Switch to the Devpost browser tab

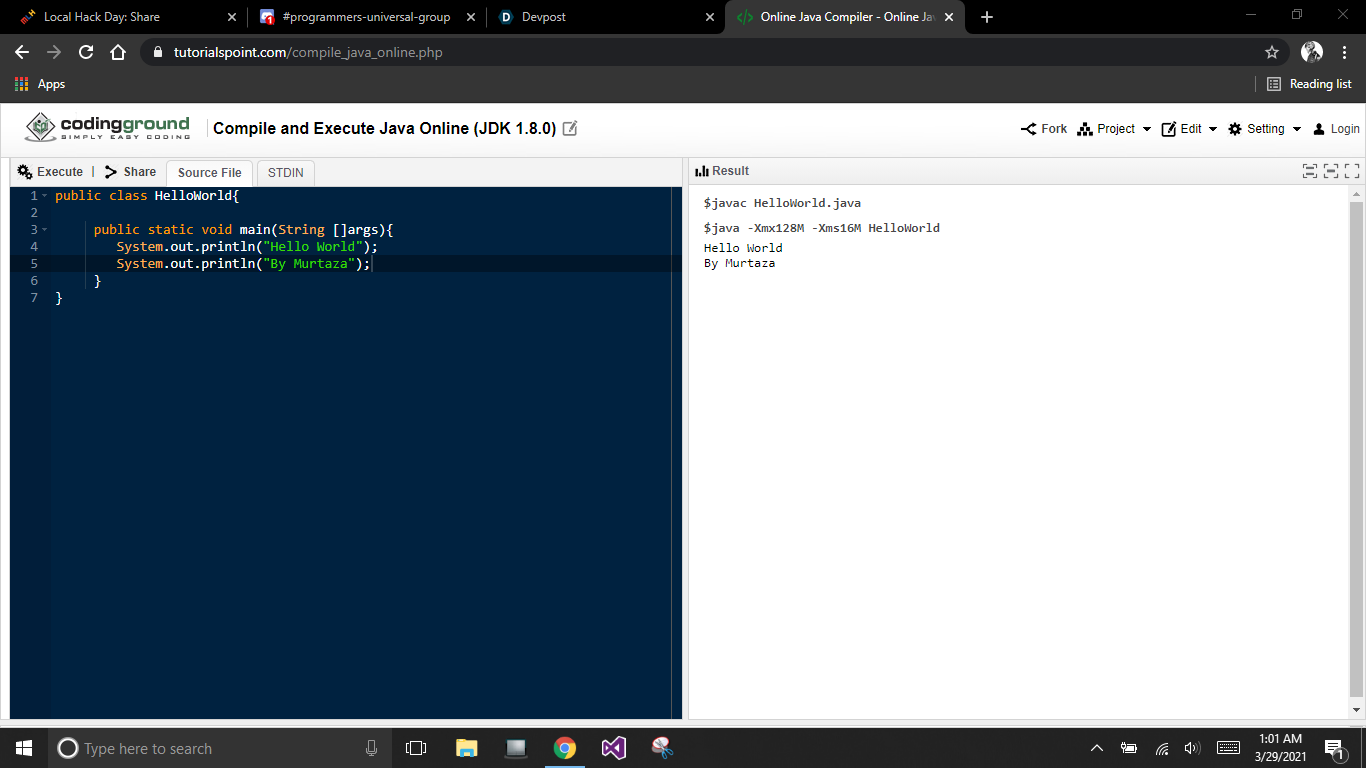pos(600,17)
